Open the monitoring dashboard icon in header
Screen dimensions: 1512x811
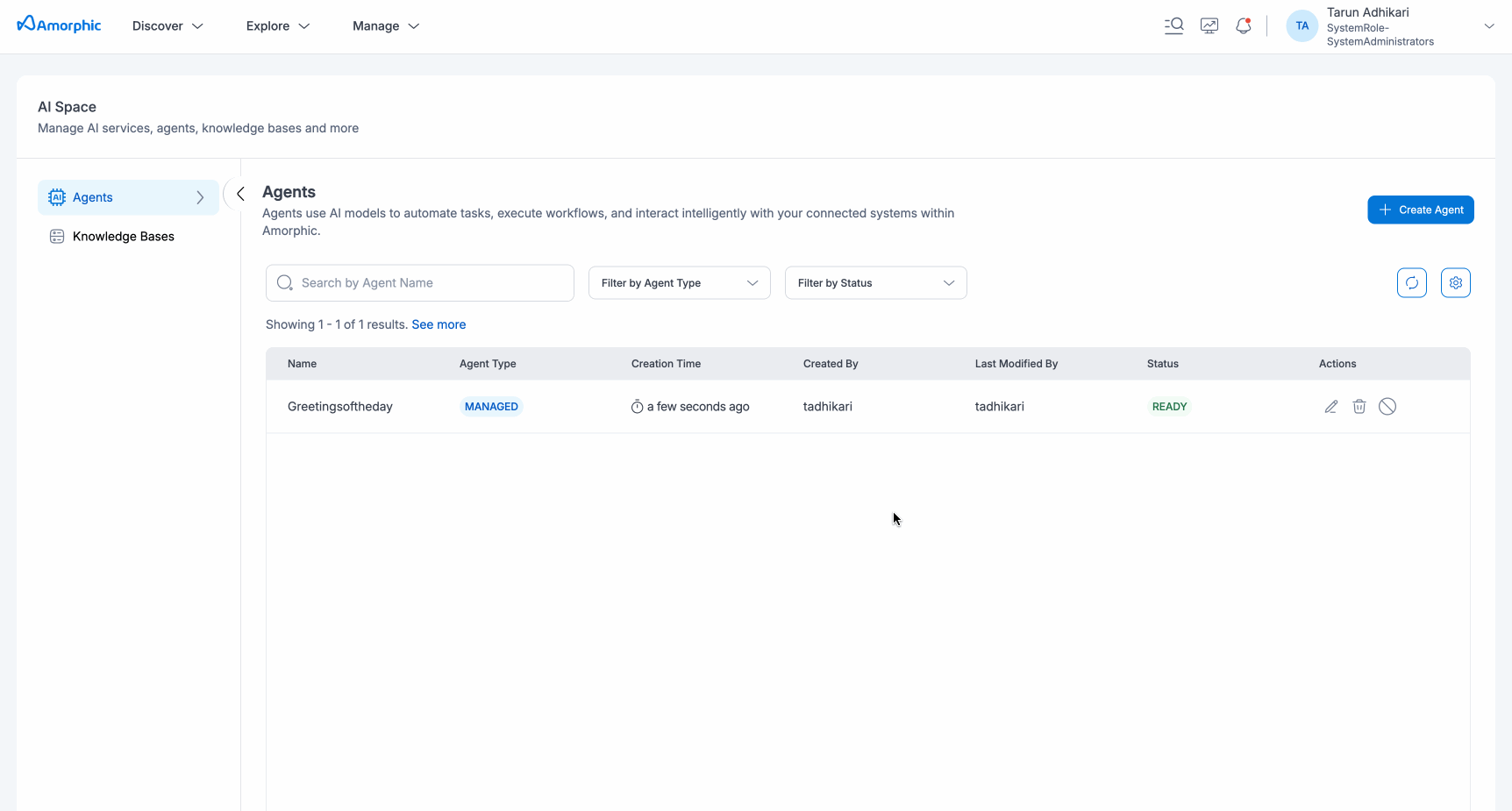coord(1209,26)
